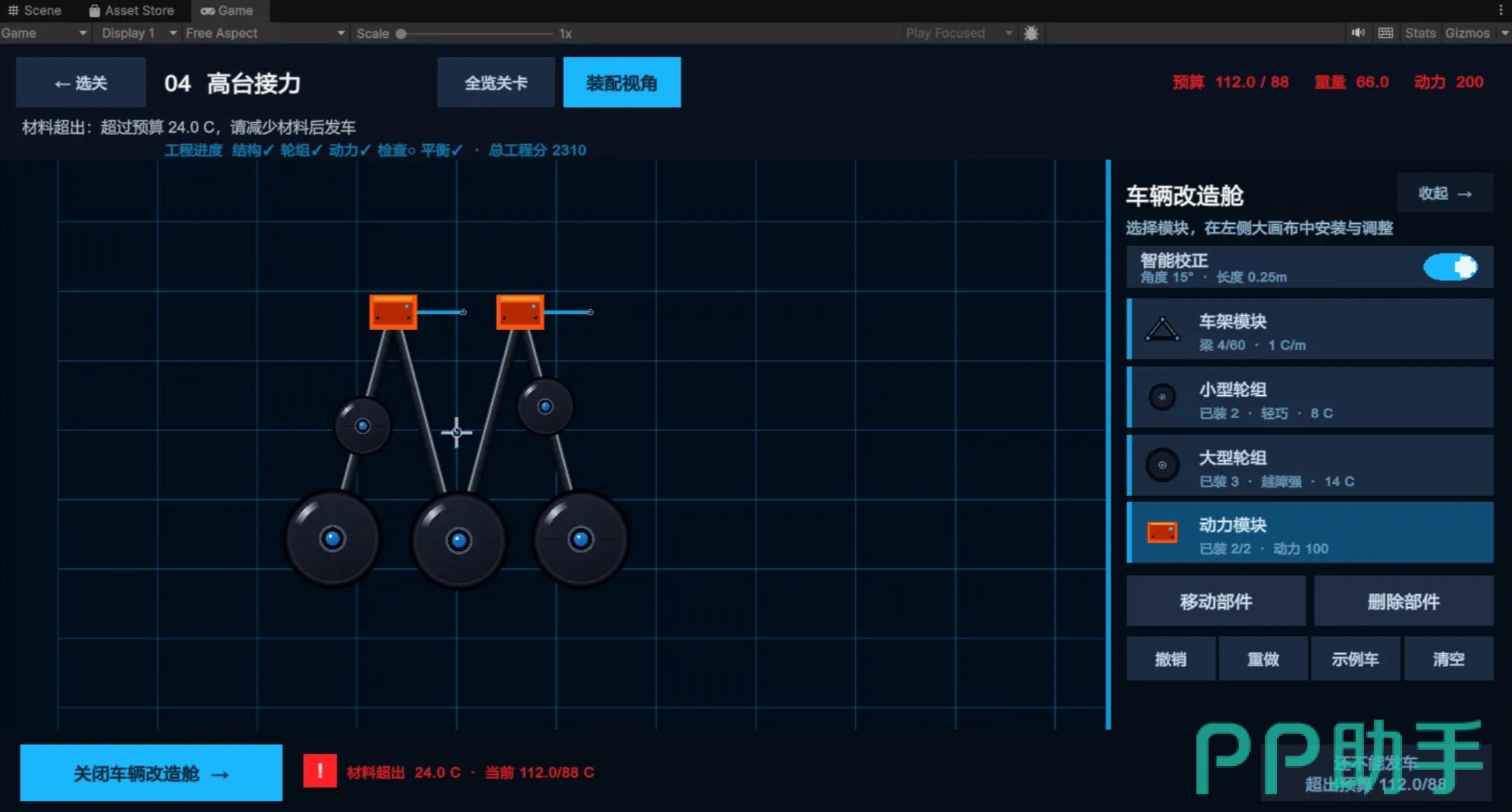Select the 车架模块 module
Screen dimensions: 1512x812
pyautogui.click(x=1310, y=329)
